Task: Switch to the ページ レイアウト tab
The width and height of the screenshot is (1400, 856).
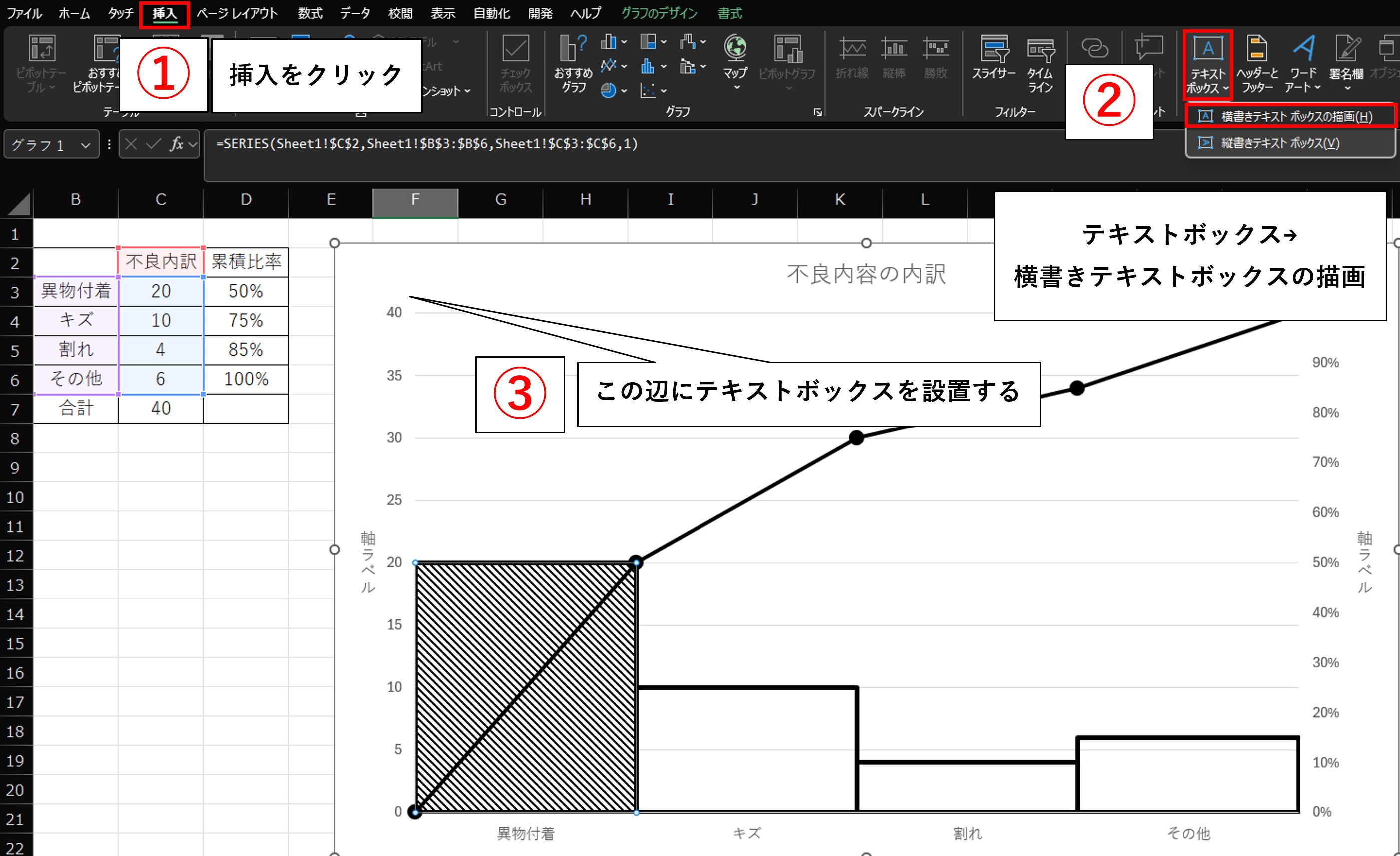Action: pyautogui.click(x=237, y=13)
